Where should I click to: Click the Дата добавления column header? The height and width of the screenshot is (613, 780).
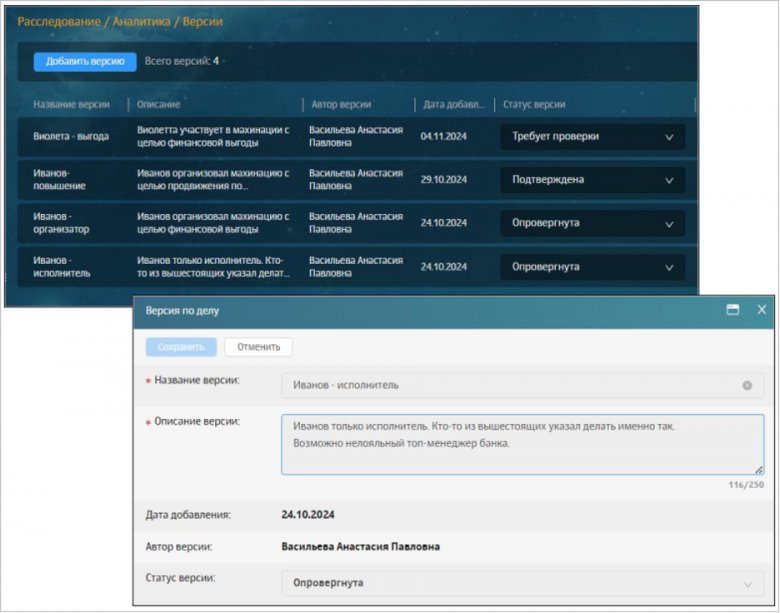(452, 104)
